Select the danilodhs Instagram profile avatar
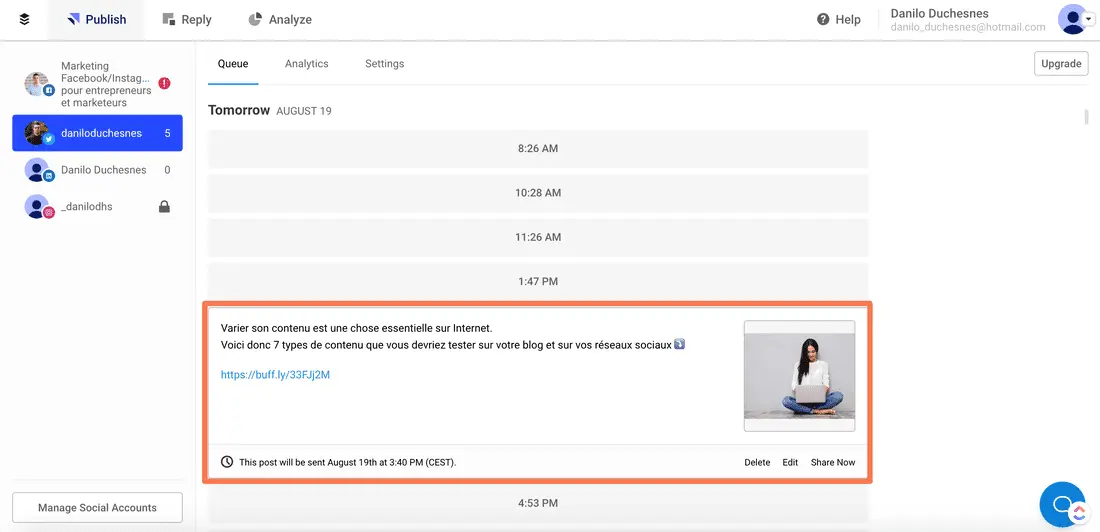The height and width of the screenshot is (532, 1100). 38,207
